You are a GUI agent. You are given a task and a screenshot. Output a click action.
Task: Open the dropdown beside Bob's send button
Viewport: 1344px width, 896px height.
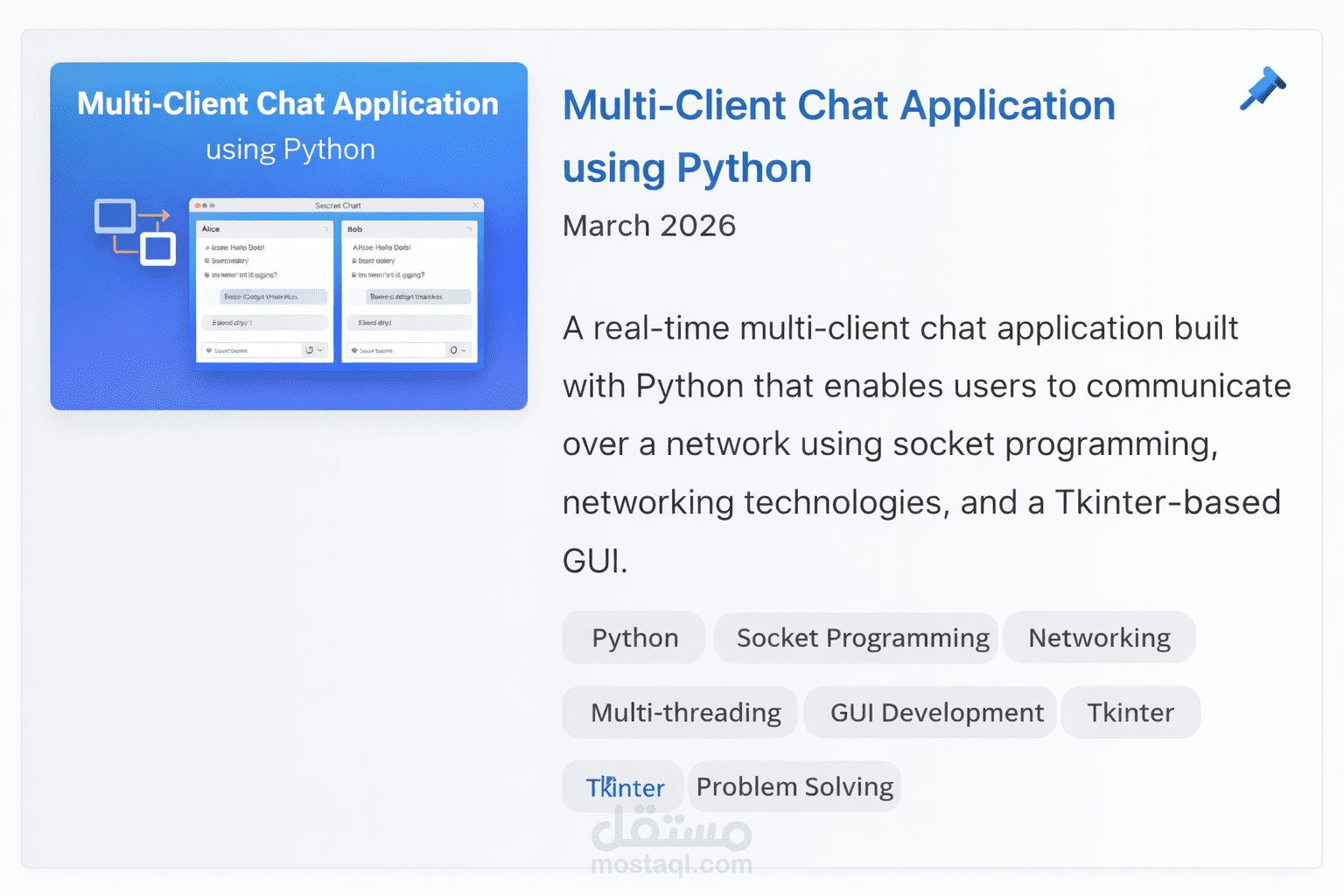(x=464, y=350)
